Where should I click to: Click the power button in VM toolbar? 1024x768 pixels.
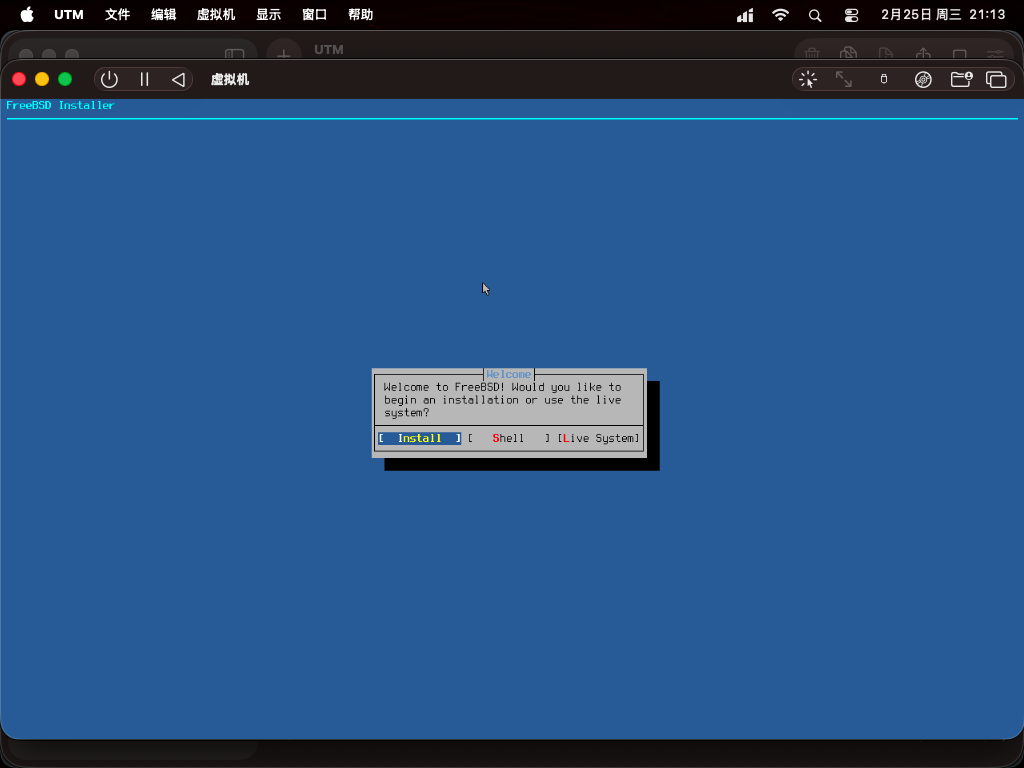tap(109, 80)
